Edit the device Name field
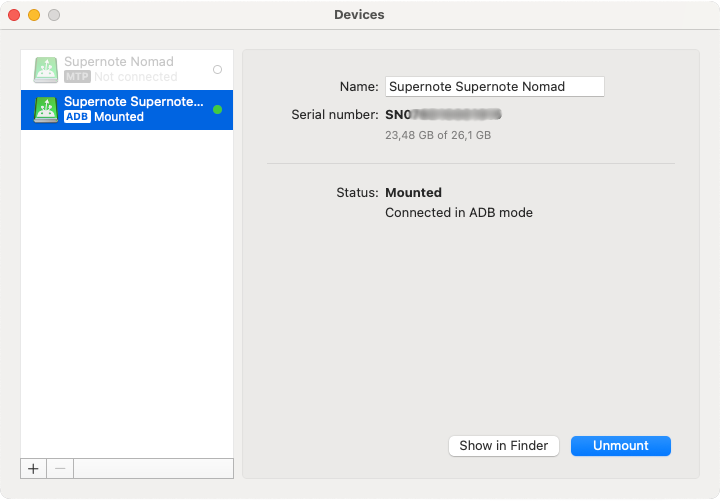720x501 pixels. point(495,86)
